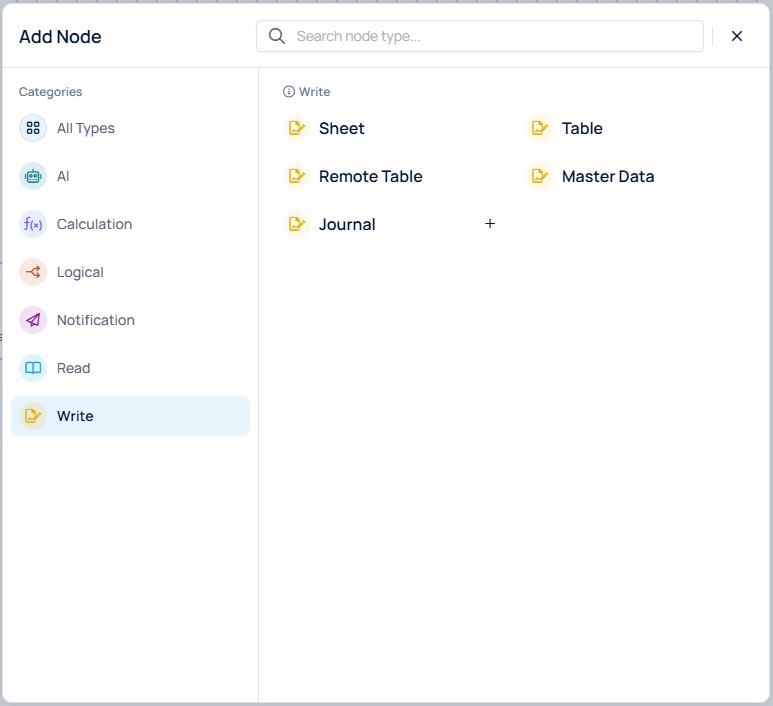773x706 pixels.
Task: Pick the Remote Table node
Action: 370,176
